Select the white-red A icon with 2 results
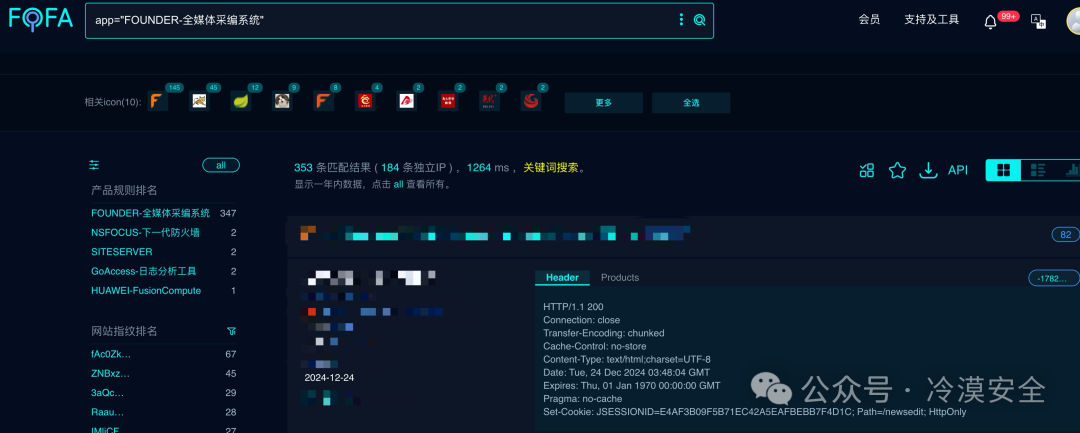 [x=406, y=101]
